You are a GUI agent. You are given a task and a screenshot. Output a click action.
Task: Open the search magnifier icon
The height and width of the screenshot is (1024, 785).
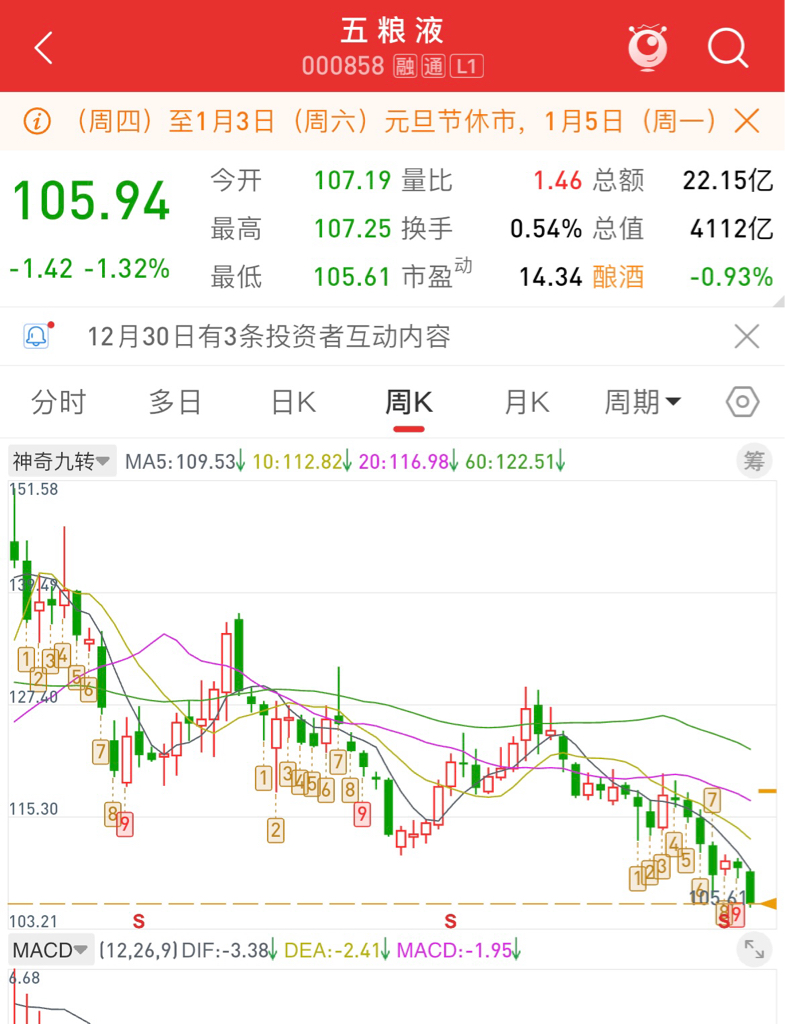(x=728, y=48)
